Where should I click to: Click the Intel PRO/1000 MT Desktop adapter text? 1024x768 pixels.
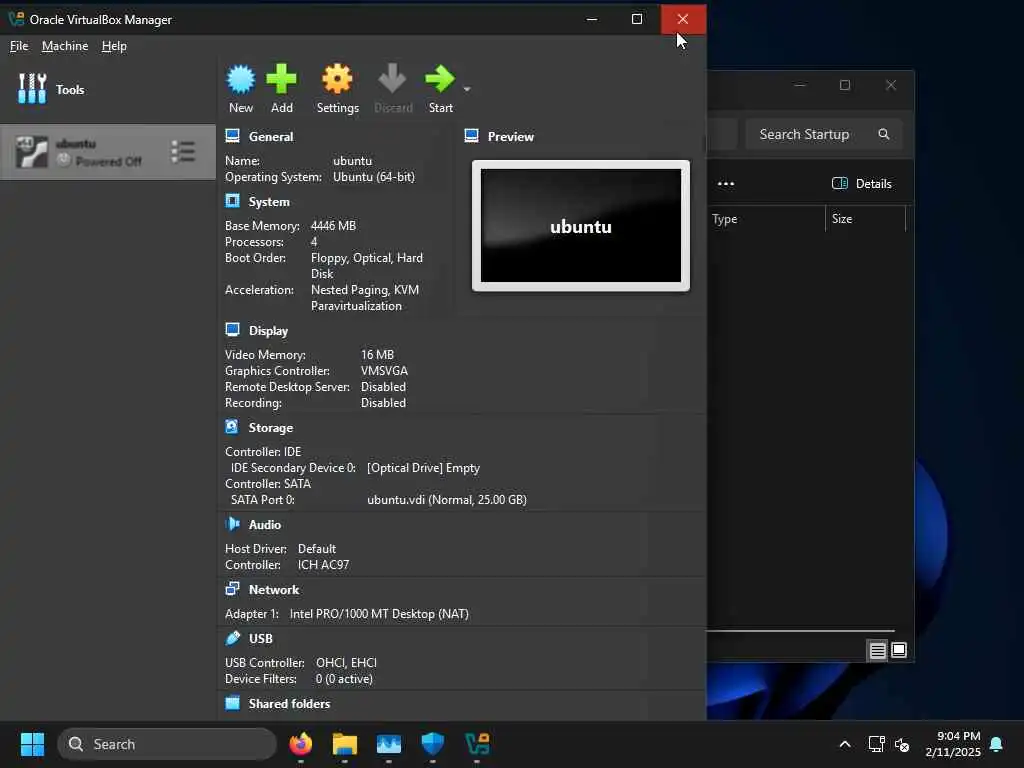click(379, 614)
